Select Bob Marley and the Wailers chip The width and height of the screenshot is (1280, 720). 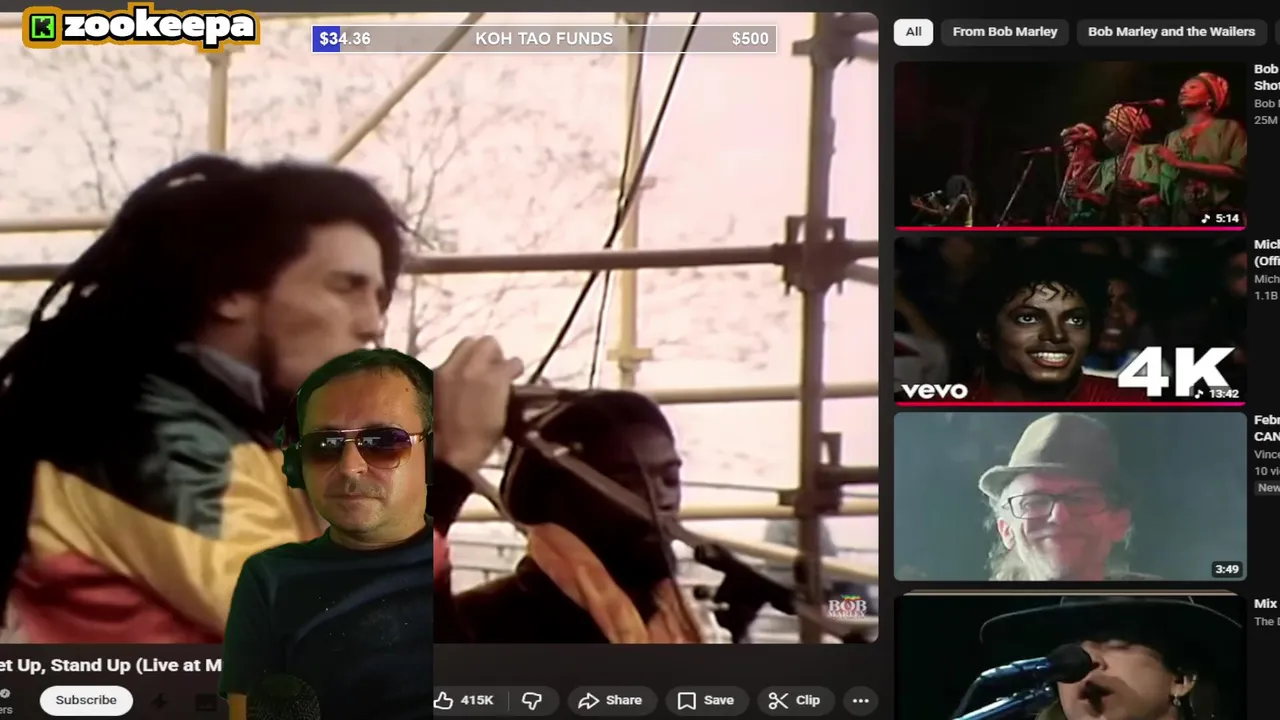click(x=1171, y=31)
